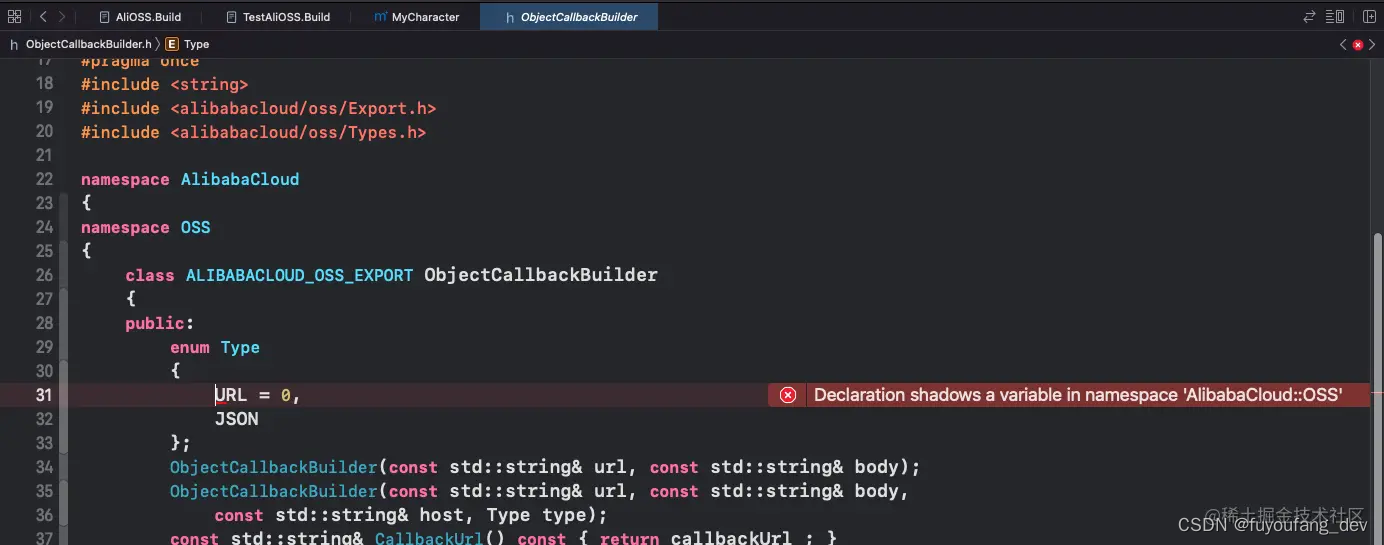The height and width of the screenshot is (545, 1384).
Task: Click '<alibabacloud/oss/Types.h>' include
Action: click(298, 132)
